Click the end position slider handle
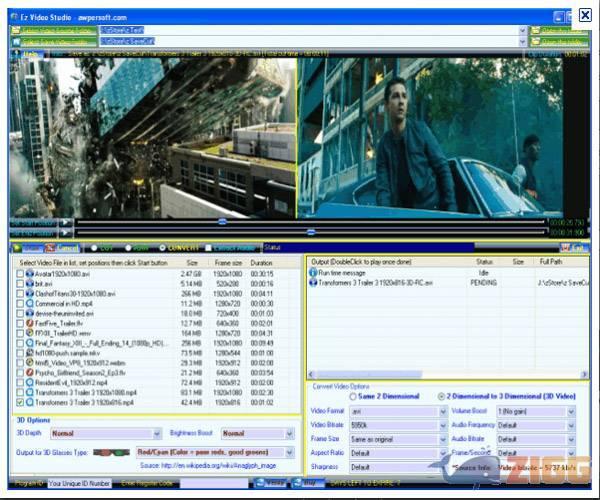Viewport: 600px width, 500px height. (x=311, y=232)
